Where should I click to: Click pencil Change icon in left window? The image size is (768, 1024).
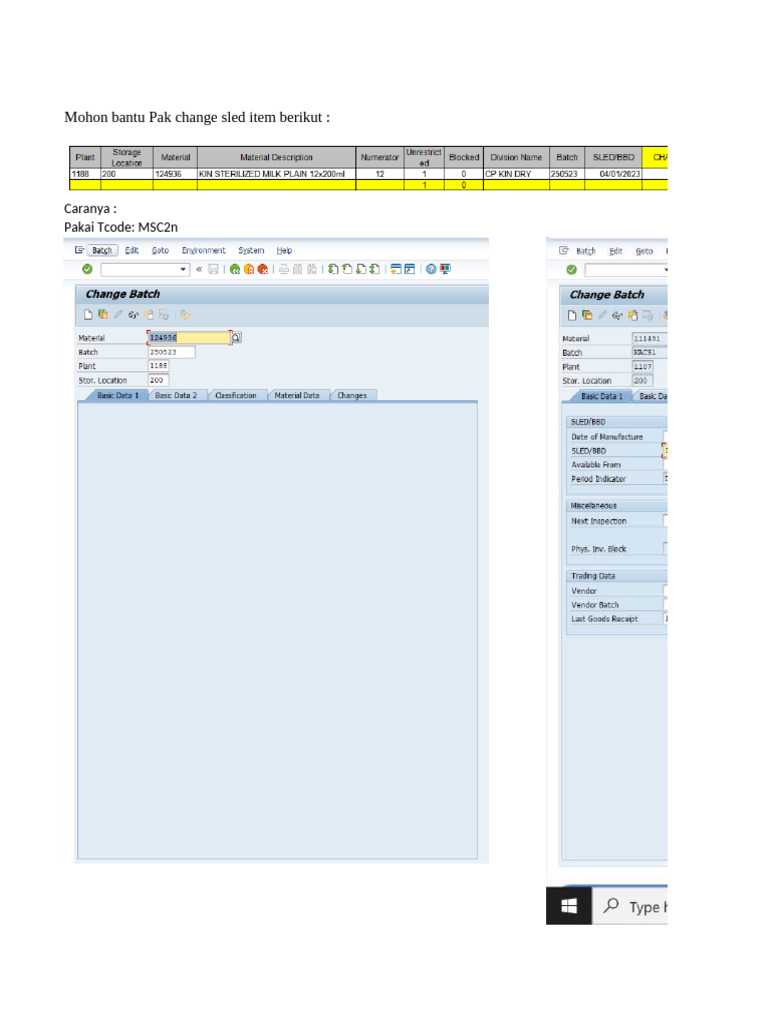pos(118,315)
